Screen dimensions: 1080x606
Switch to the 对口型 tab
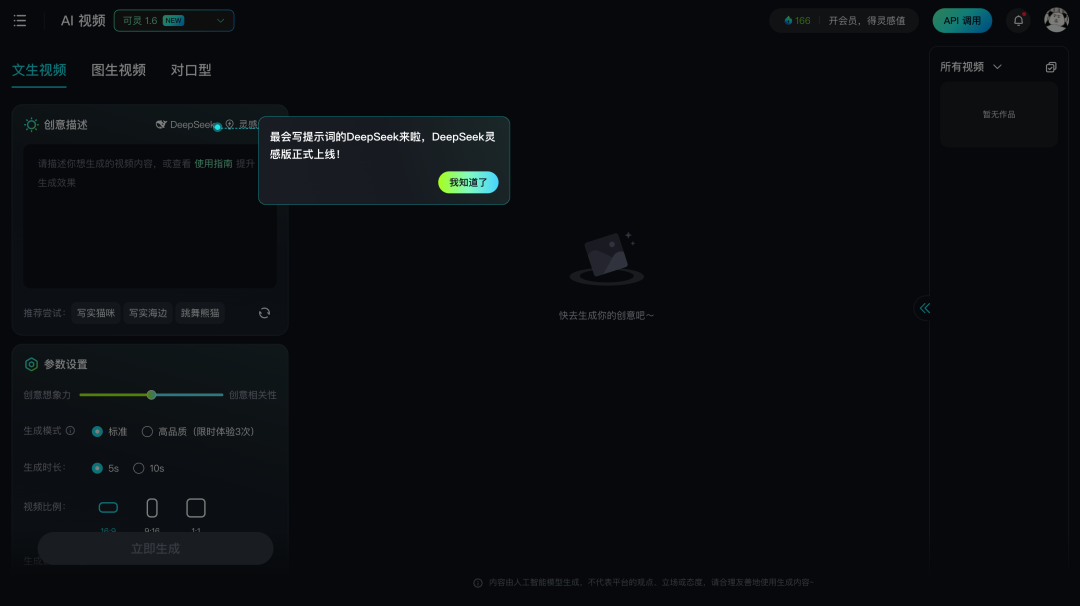[191, 70]
